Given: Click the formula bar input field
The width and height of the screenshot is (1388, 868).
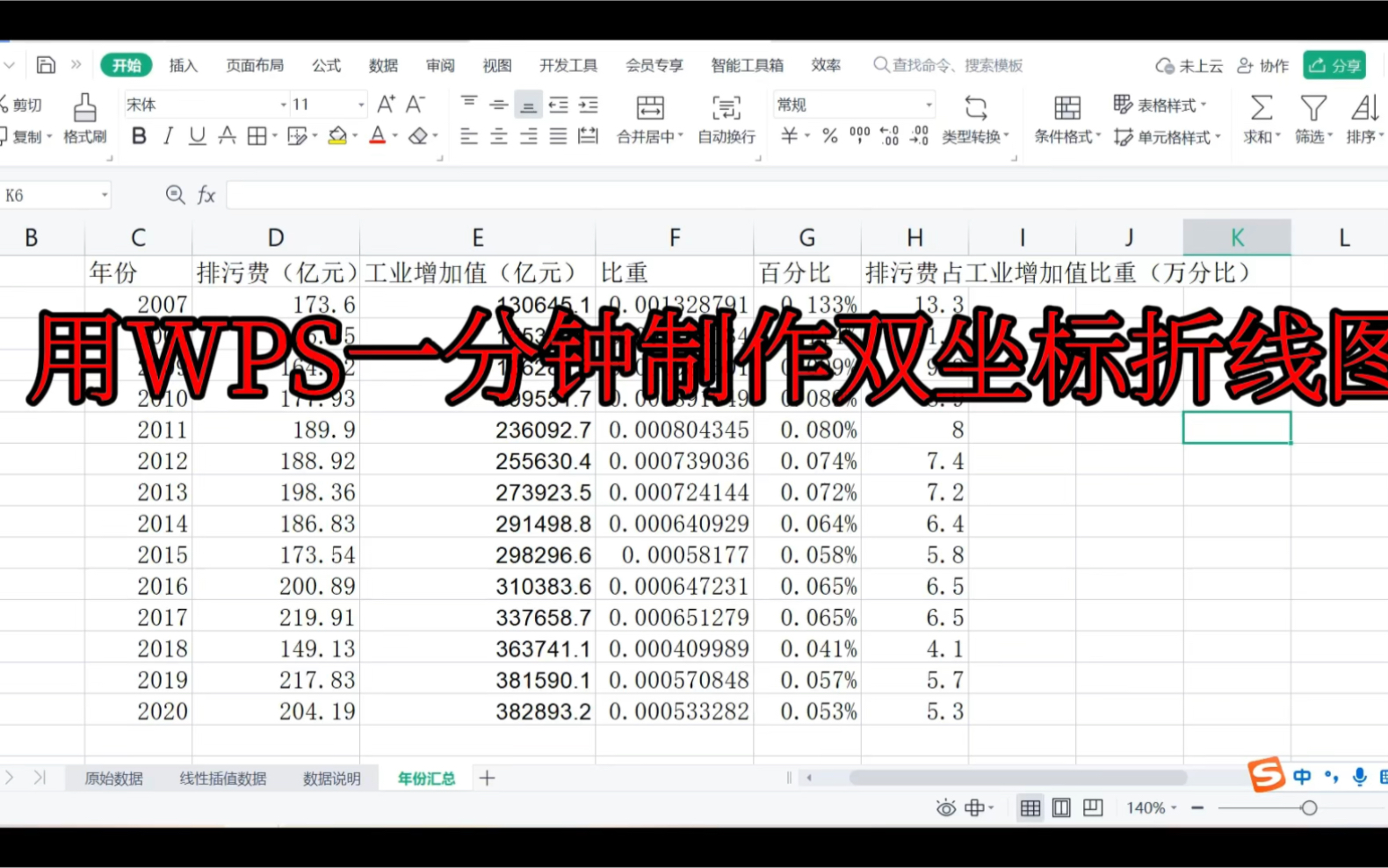Looking at the screenshot, I should [x=806, y=195].
